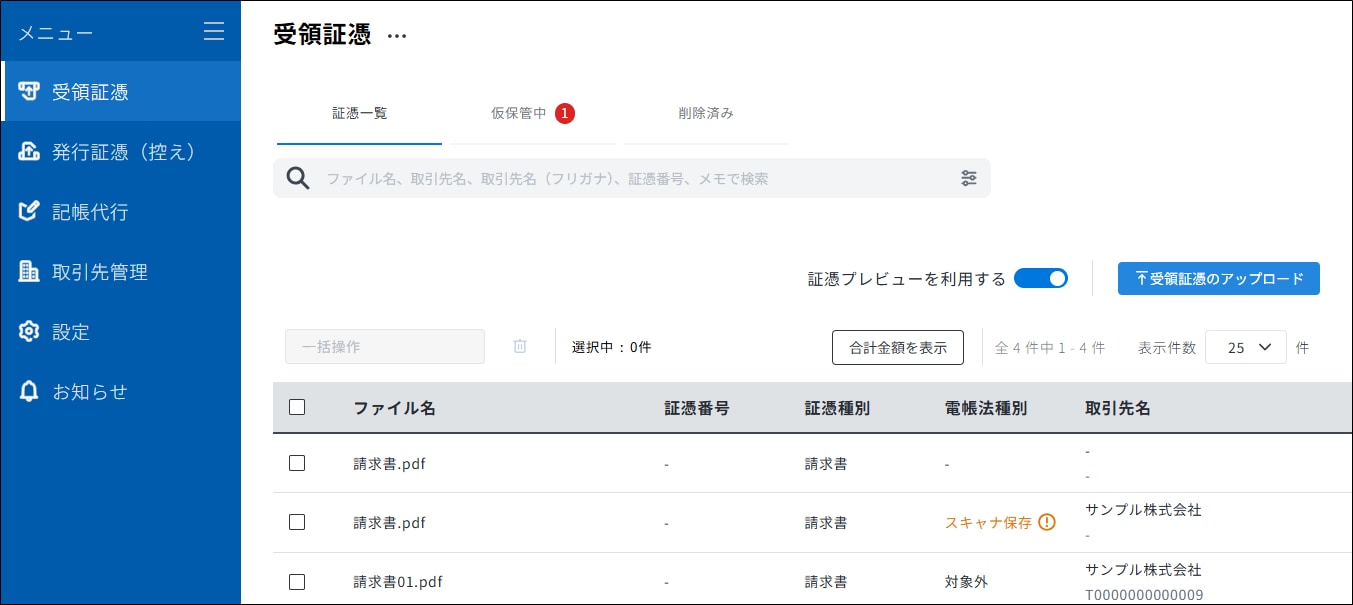Open 受領証憑 in the sidebar
This screenshot has width=1353, height=605.
[121, 92]
